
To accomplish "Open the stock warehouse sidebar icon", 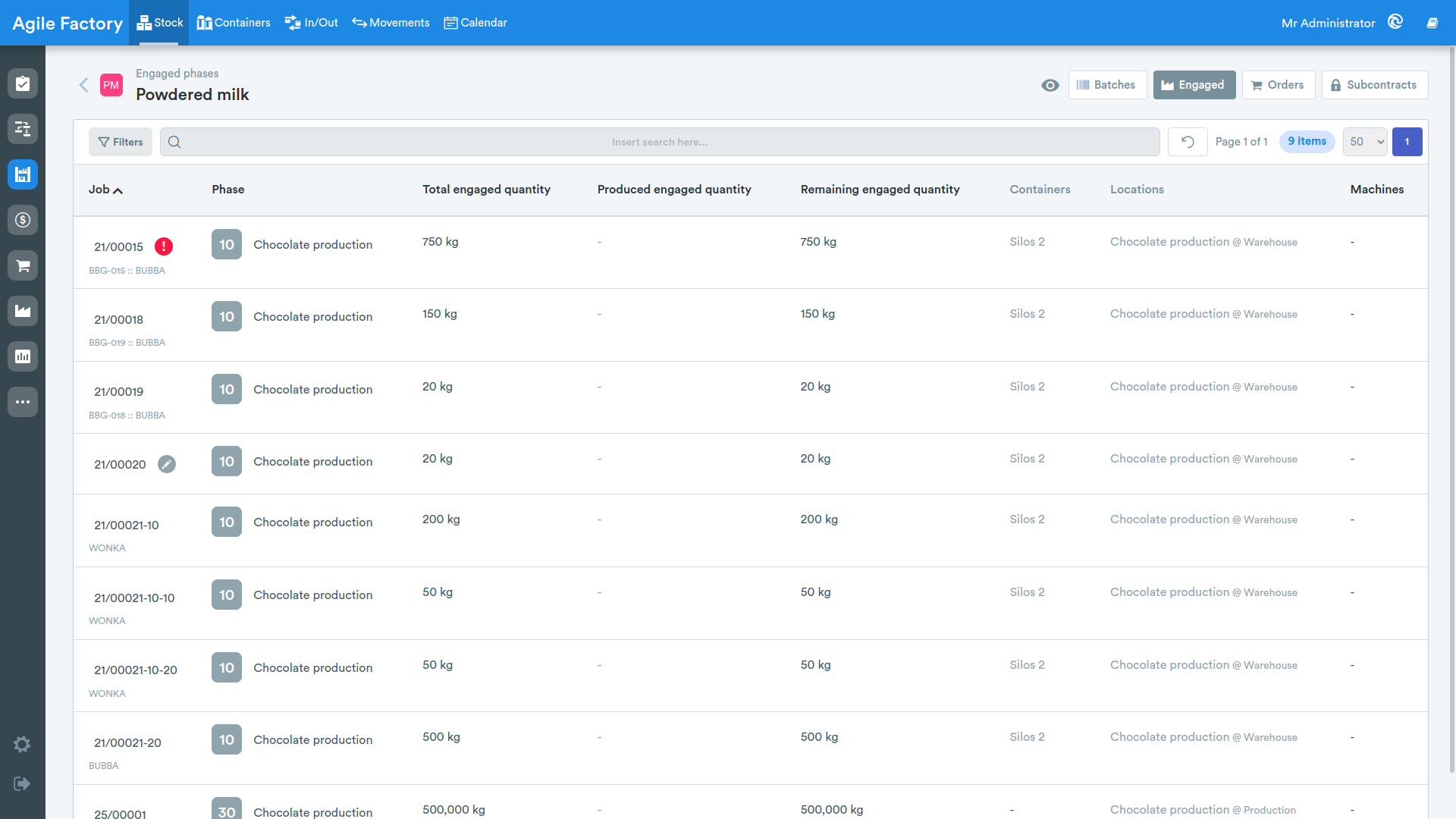I will (x=23, y=174).
